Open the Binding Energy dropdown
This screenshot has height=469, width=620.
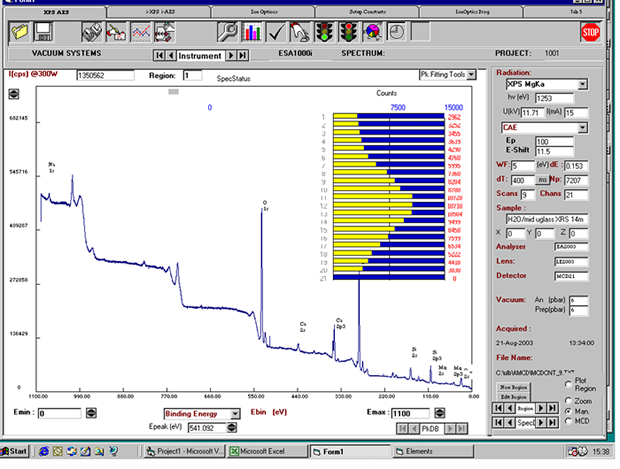point(235,414)
